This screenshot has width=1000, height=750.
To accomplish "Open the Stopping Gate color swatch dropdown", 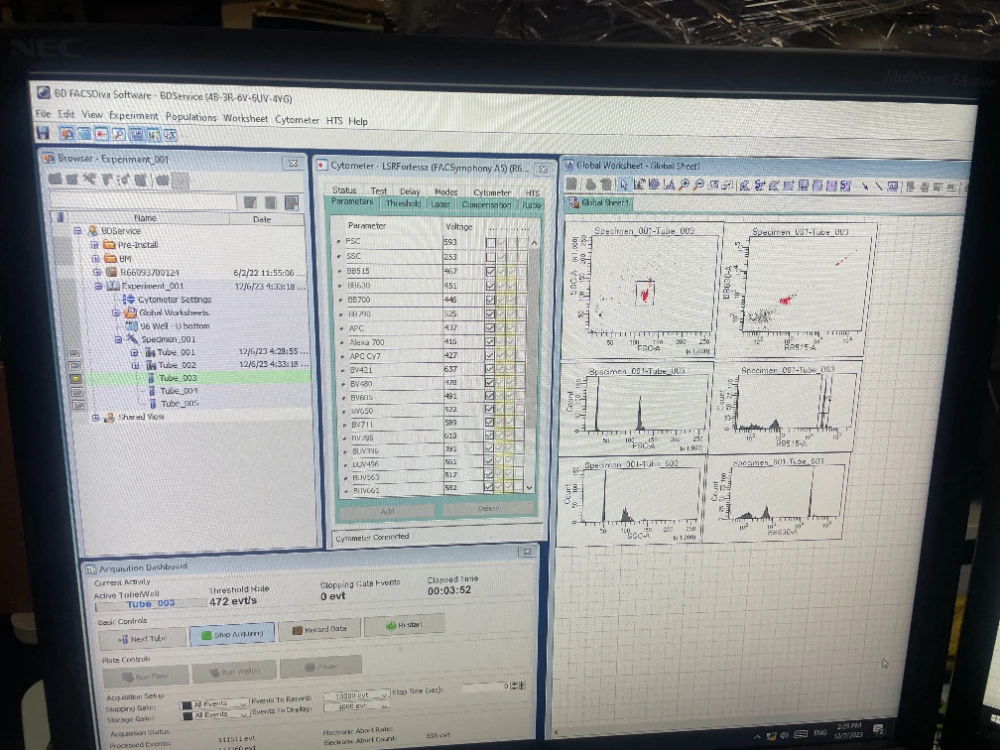I will click(x=187, y=704).
